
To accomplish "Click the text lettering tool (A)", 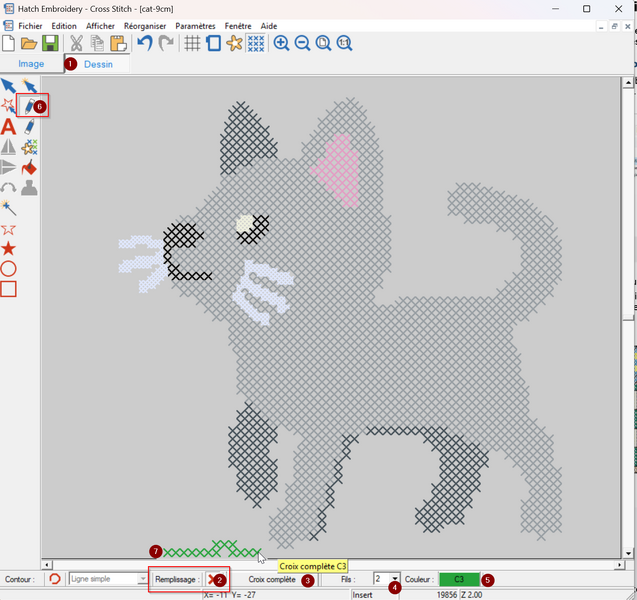I will pyautogui.click(x=8, y=126).
